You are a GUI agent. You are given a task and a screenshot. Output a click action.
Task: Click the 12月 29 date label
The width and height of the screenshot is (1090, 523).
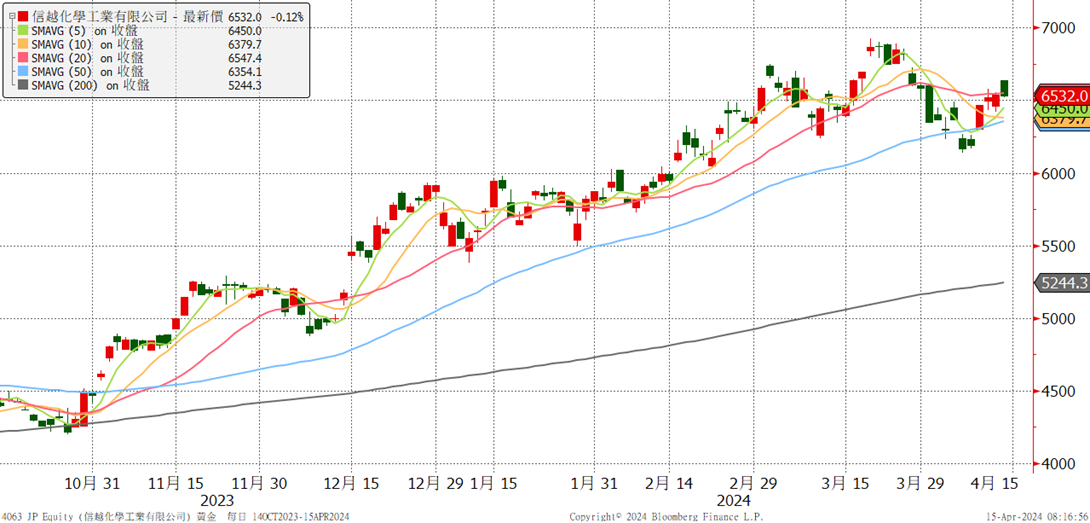(x=434, y=483)
